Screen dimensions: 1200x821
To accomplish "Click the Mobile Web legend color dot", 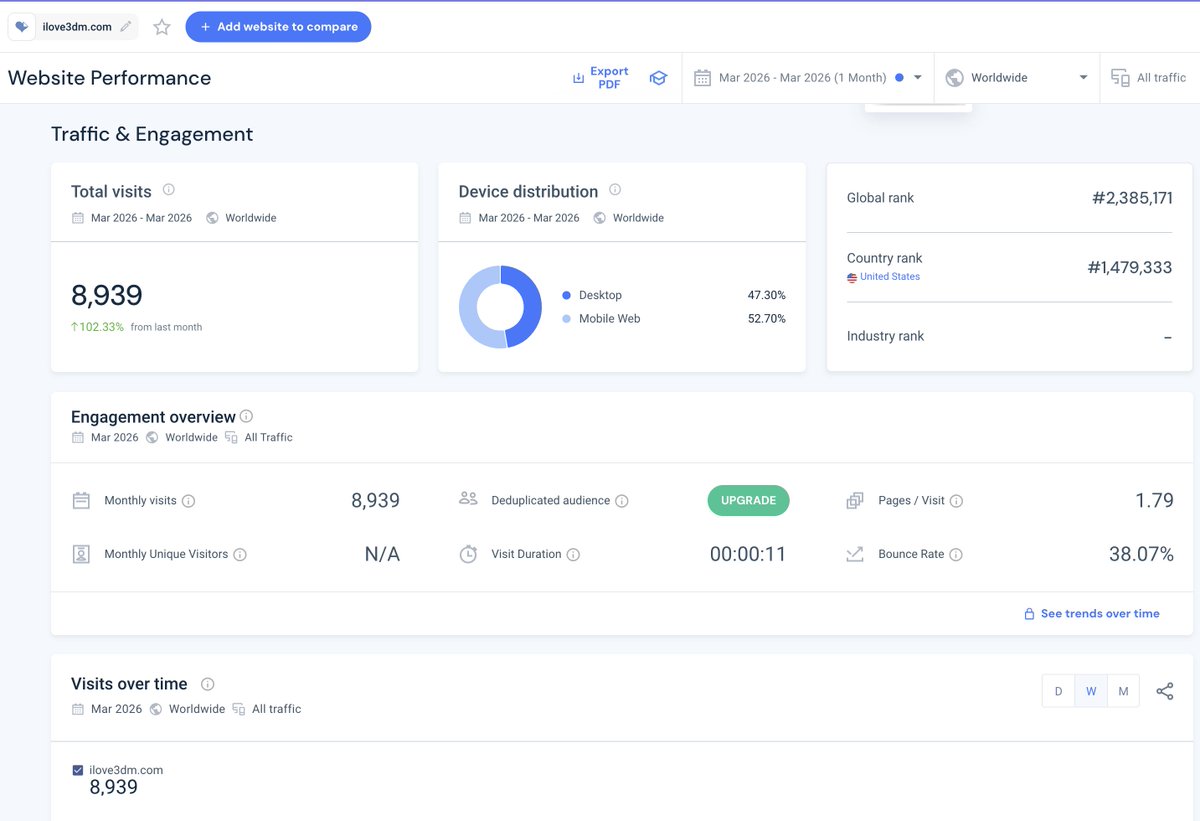I will 567,319.
